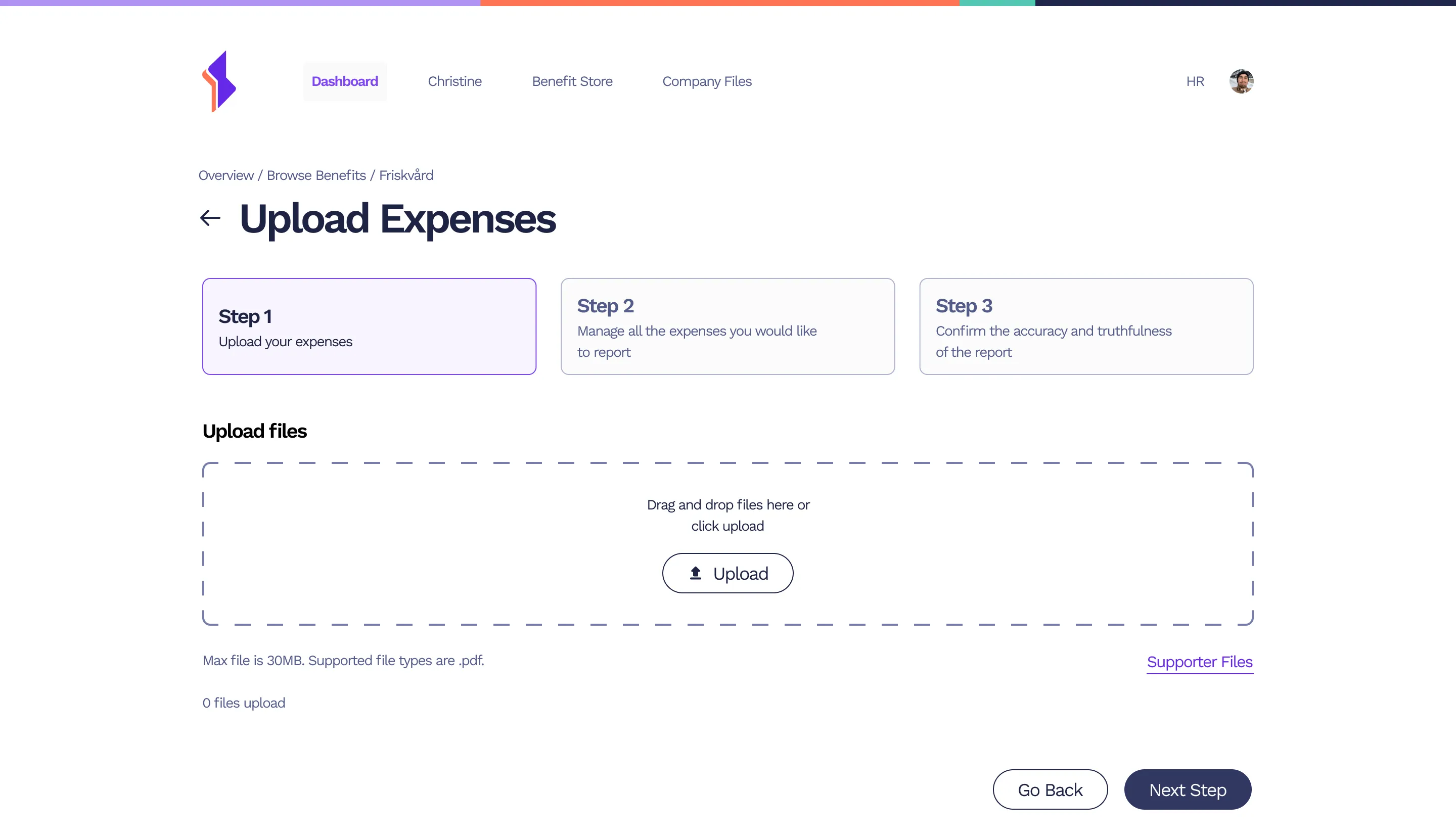Open the Dashboard nav tab
Image resolution: width=1456 pixels, height=839 pixels.
(345, 81)
